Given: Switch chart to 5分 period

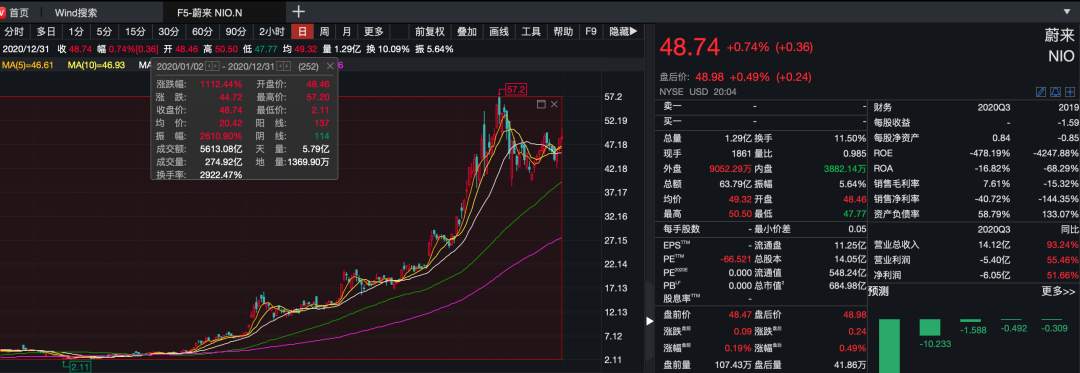Looking at the screenshot, I should pyautogui.click(x=103, y=32).
